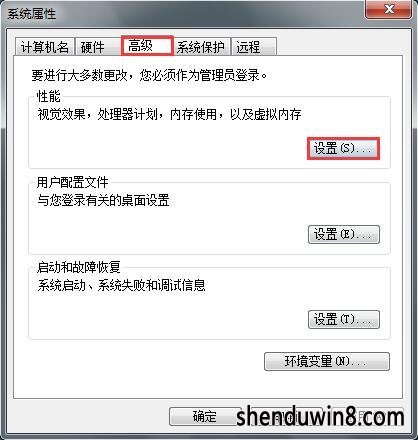This screenshot has height=440, width=418.
Task: Select the highlighted 高级 tab
Action: [147, 46]
